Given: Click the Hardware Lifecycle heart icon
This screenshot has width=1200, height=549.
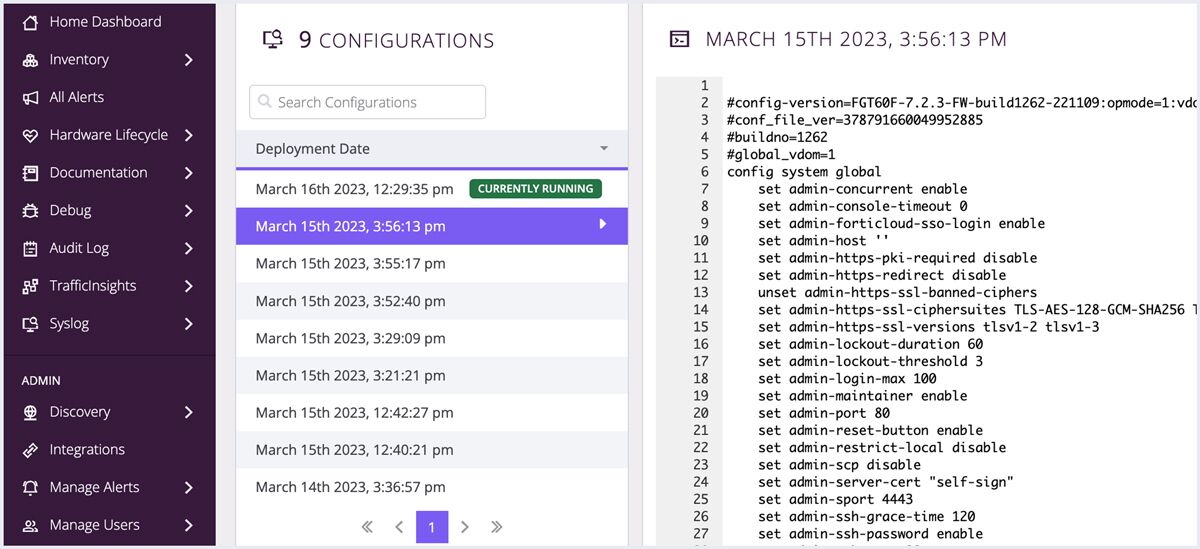Looking at the screenshot, I should click(30, 135).
